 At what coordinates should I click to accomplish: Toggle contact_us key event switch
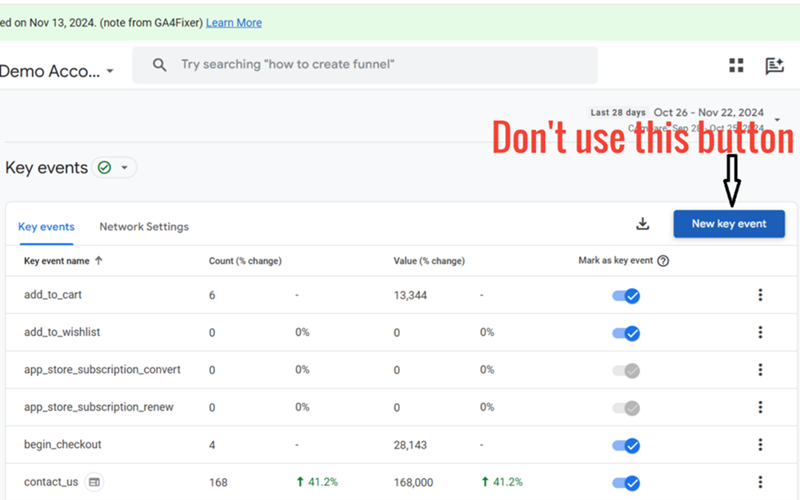(x=626, y=483)
